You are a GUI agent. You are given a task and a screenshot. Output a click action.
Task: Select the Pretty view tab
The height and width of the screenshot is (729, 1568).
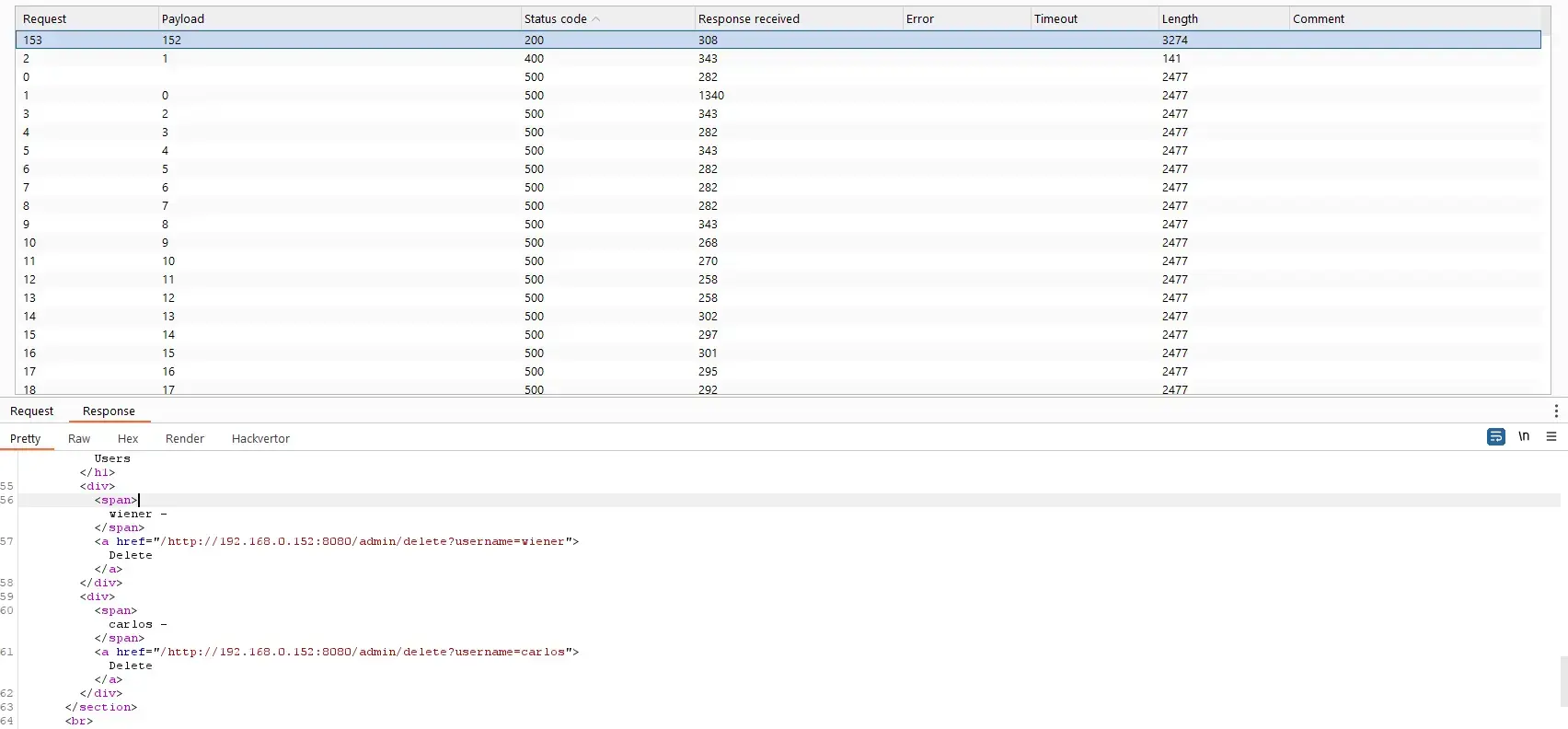26,439
